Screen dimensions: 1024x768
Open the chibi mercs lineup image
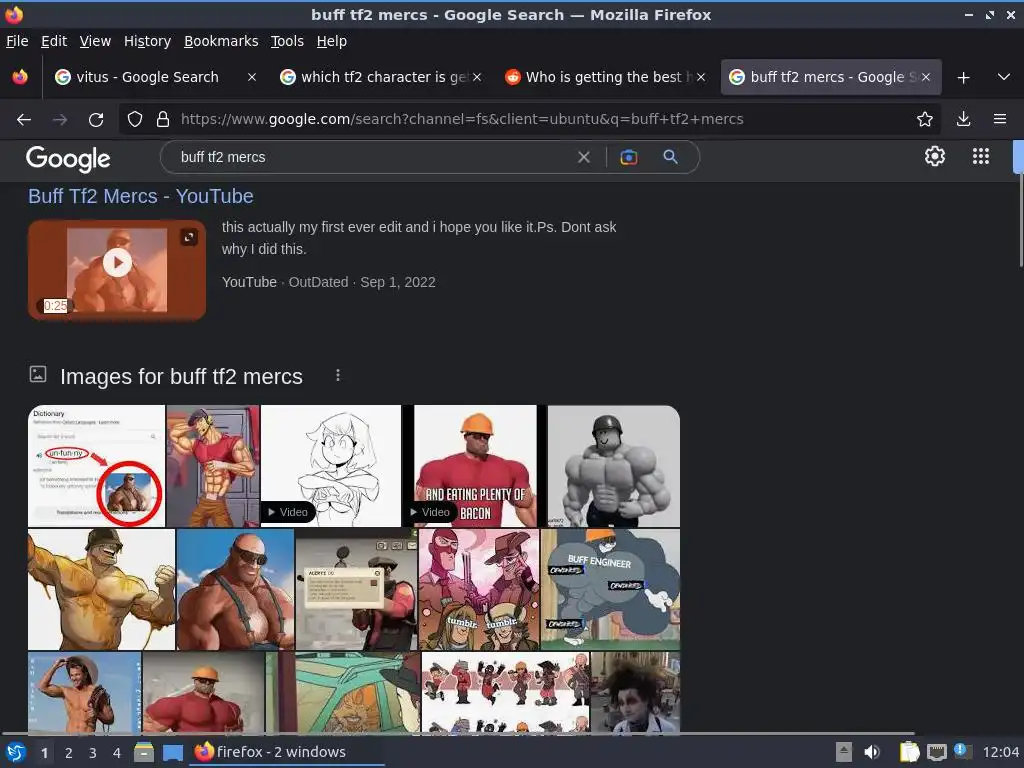505,692
